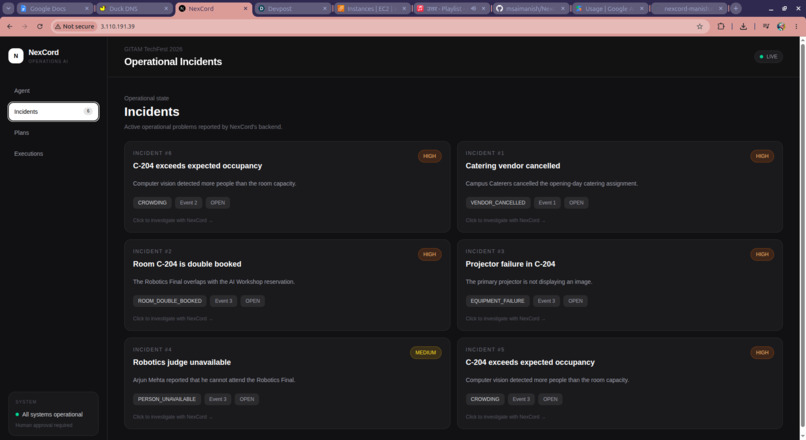Go back with the browser back arrow
The image size is (806, 440).
10,26
